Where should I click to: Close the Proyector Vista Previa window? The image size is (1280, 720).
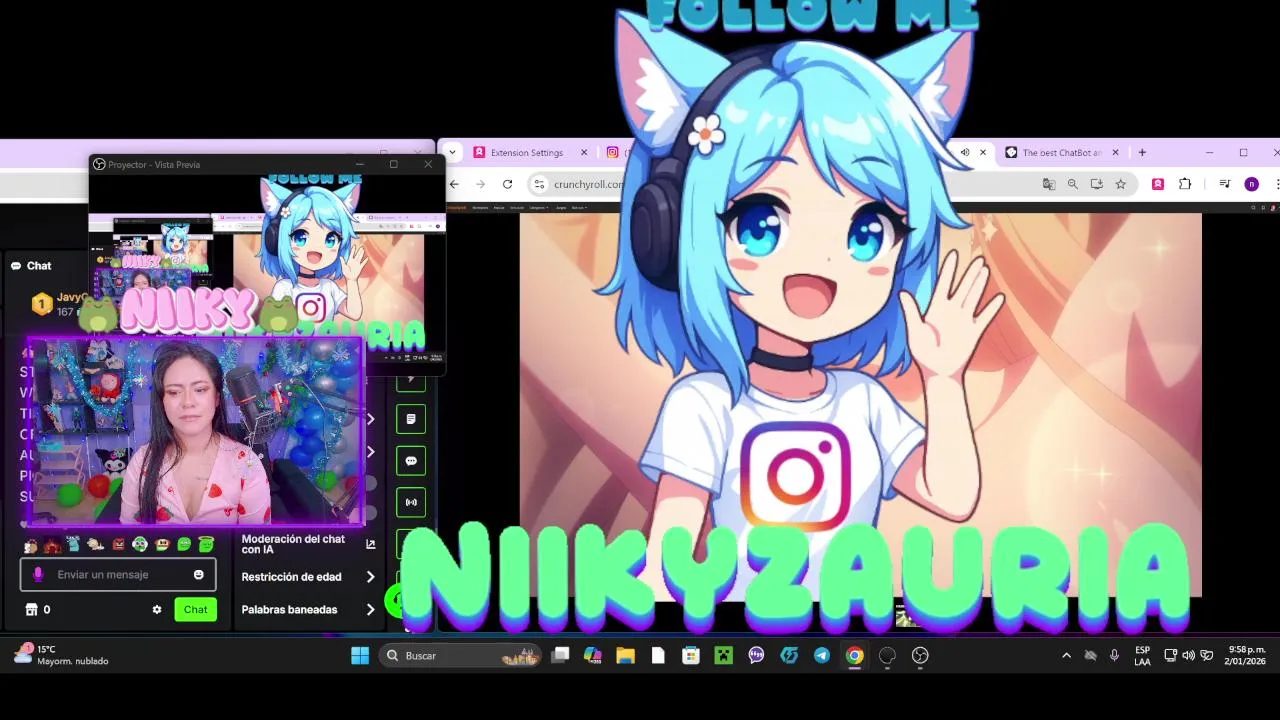point(428,164)
